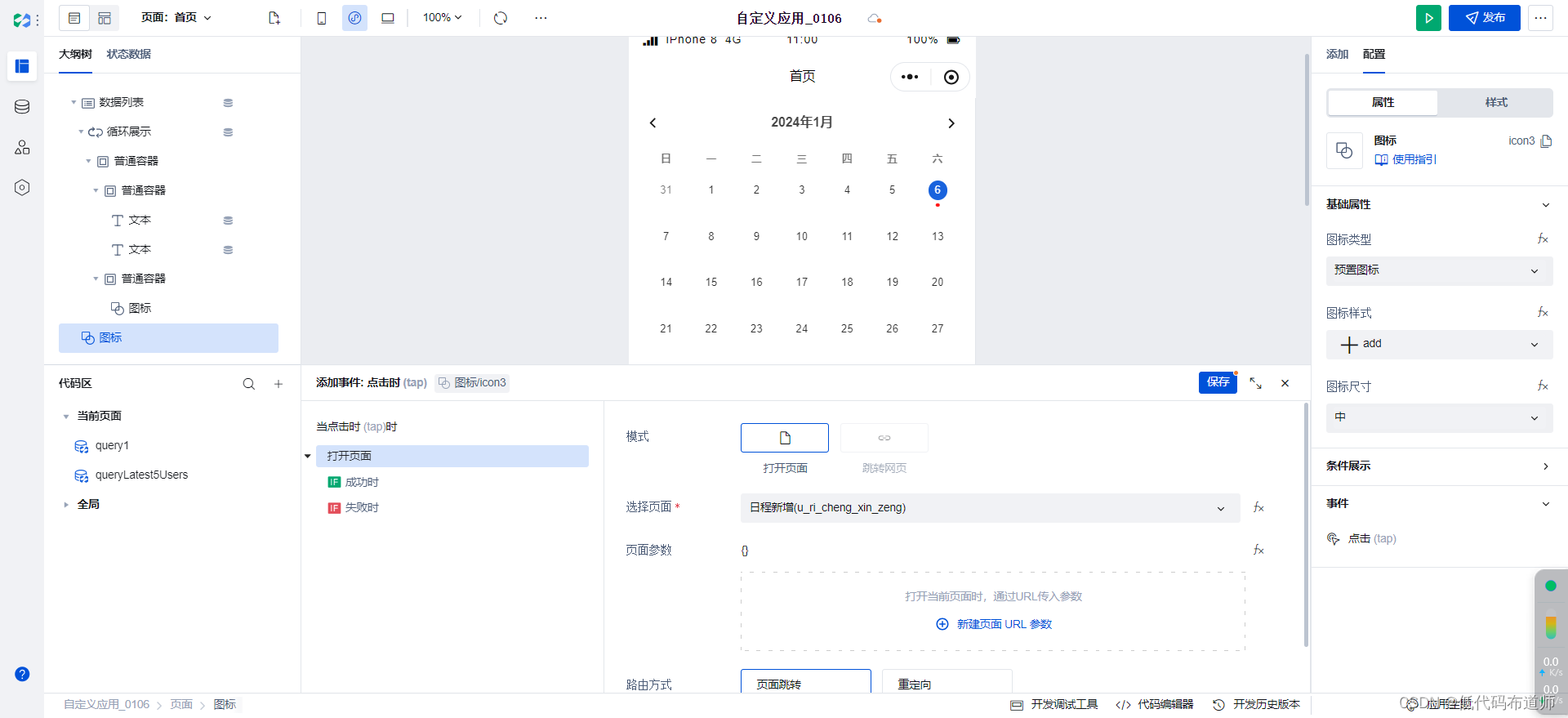Open the toolbar ellipsis menu
The image size is (1568, 718).
click(x=541, y=18)
